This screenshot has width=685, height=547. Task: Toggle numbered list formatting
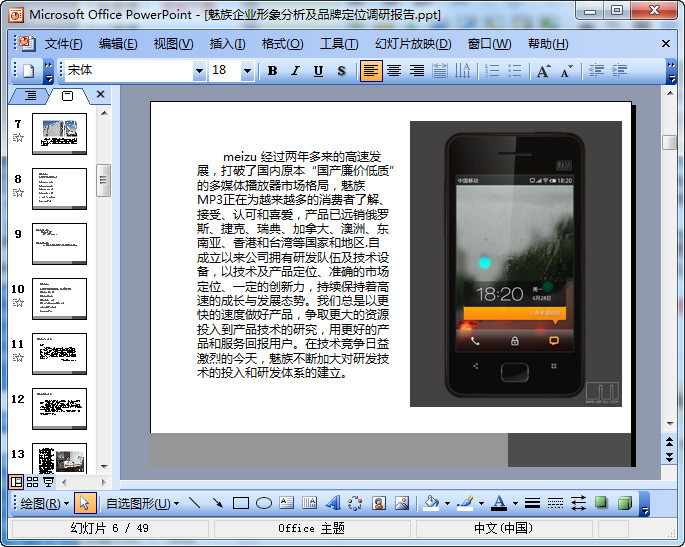(492, 71)
